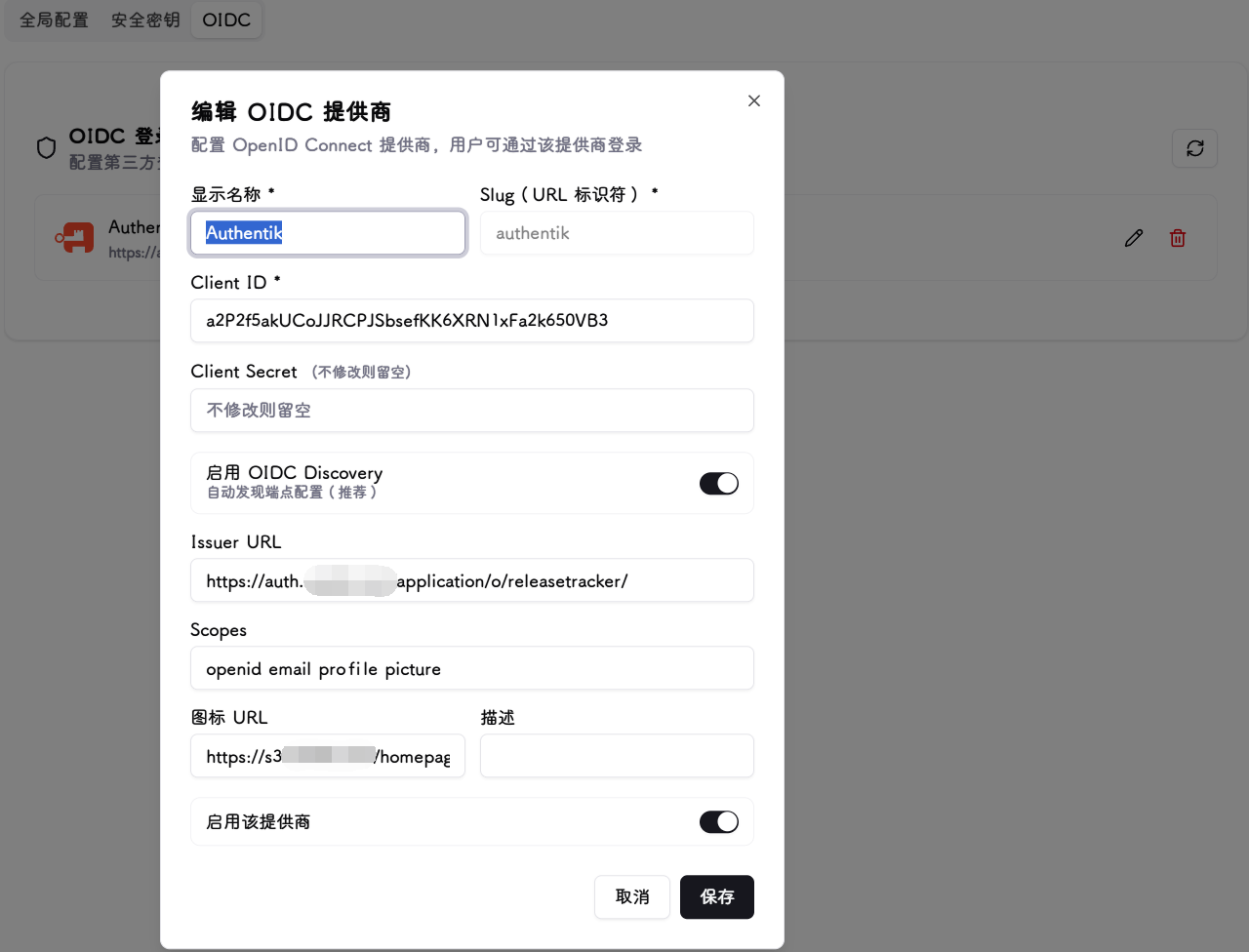1249x952 pixels.
Task: Click the red trash delete icon
Action: [1178, 238]
